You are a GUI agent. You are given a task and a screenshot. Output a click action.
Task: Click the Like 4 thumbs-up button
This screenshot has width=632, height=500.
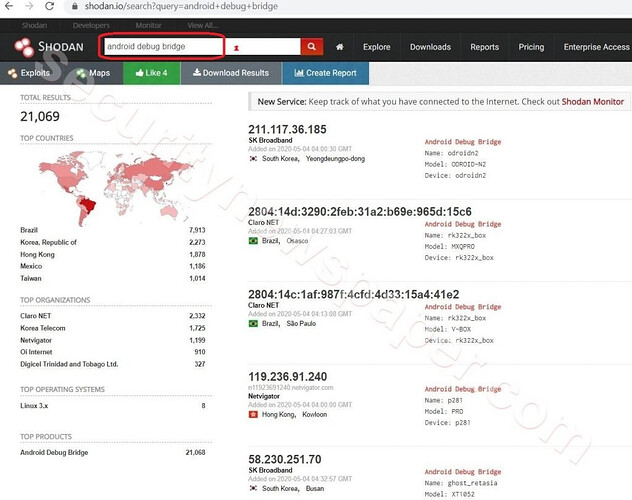coord(151,73)
